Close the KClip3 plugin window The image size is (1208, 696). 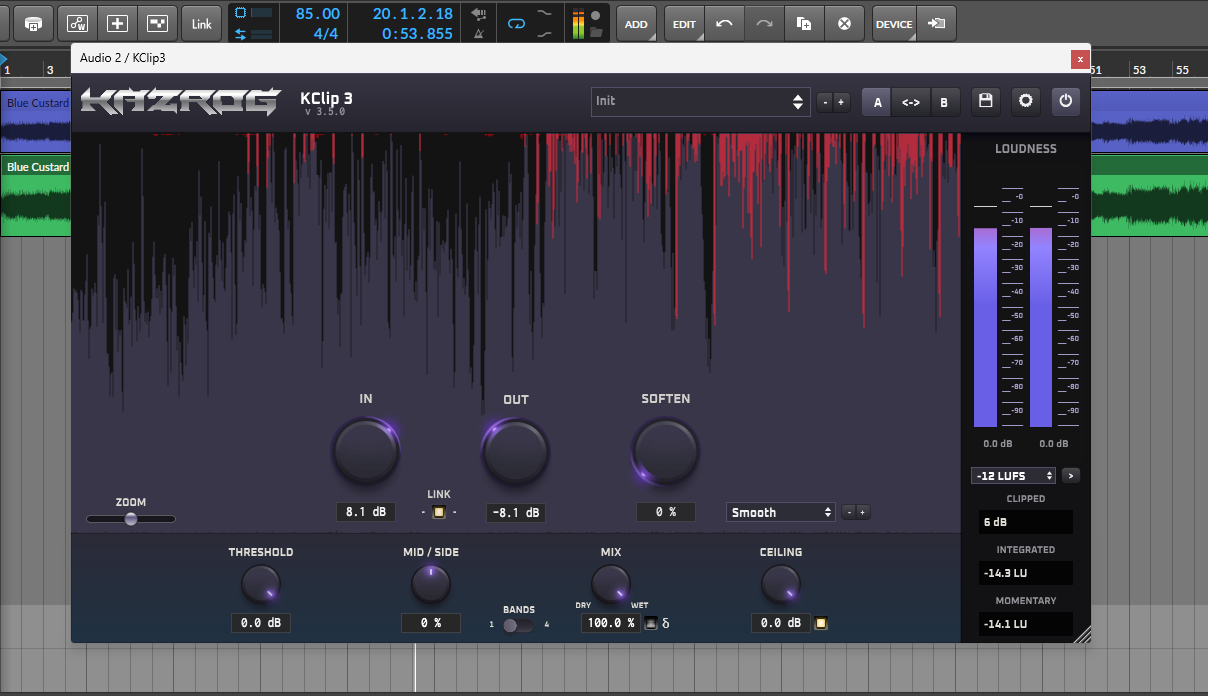coord(1080,59)
